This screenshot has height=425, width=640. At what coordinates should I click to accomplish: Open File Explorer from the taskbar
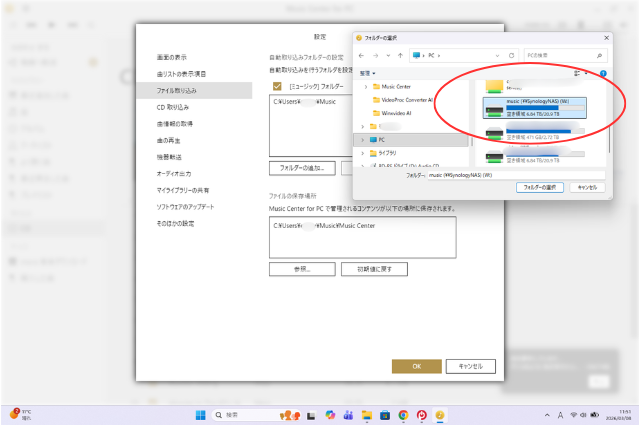click(367, 414)
